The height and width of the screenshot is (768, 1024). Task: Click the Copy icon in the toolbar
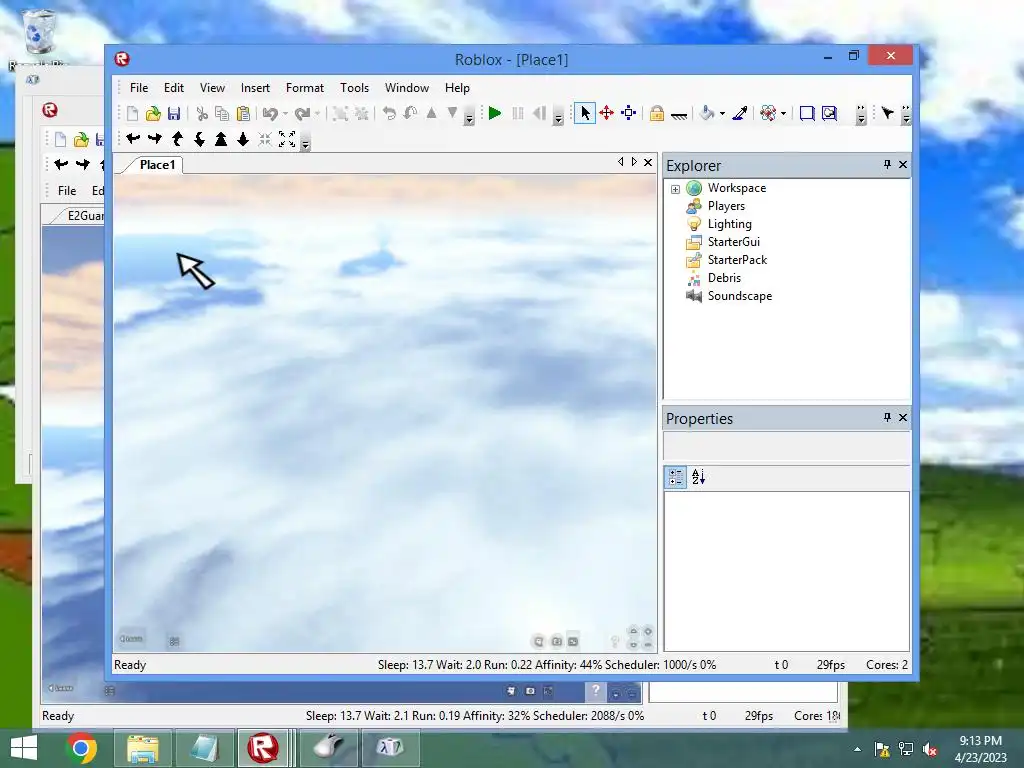click(x=222, y=114)
